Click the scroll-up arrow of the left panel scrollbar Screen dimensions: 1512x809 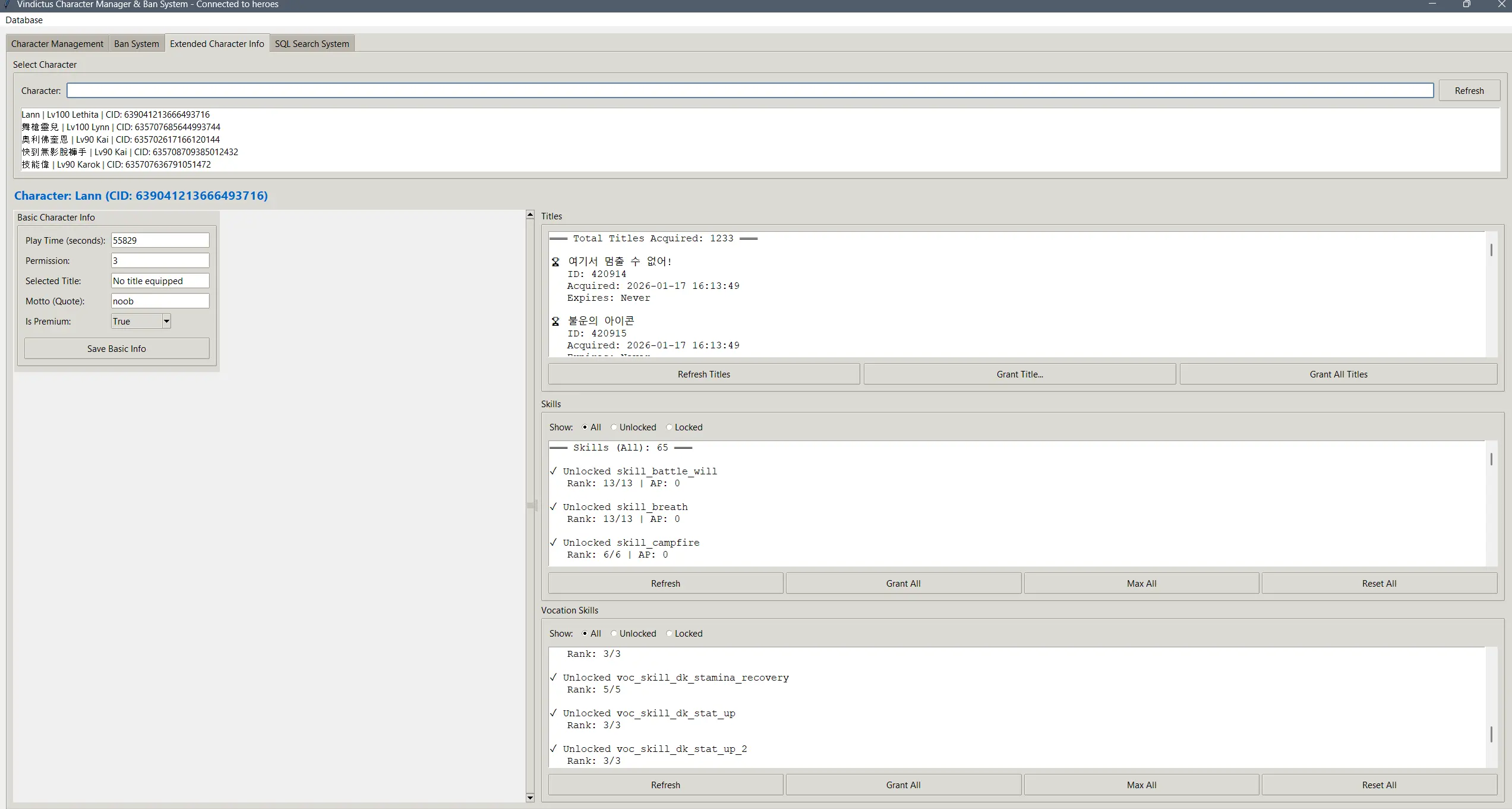[x=530, y=215]
